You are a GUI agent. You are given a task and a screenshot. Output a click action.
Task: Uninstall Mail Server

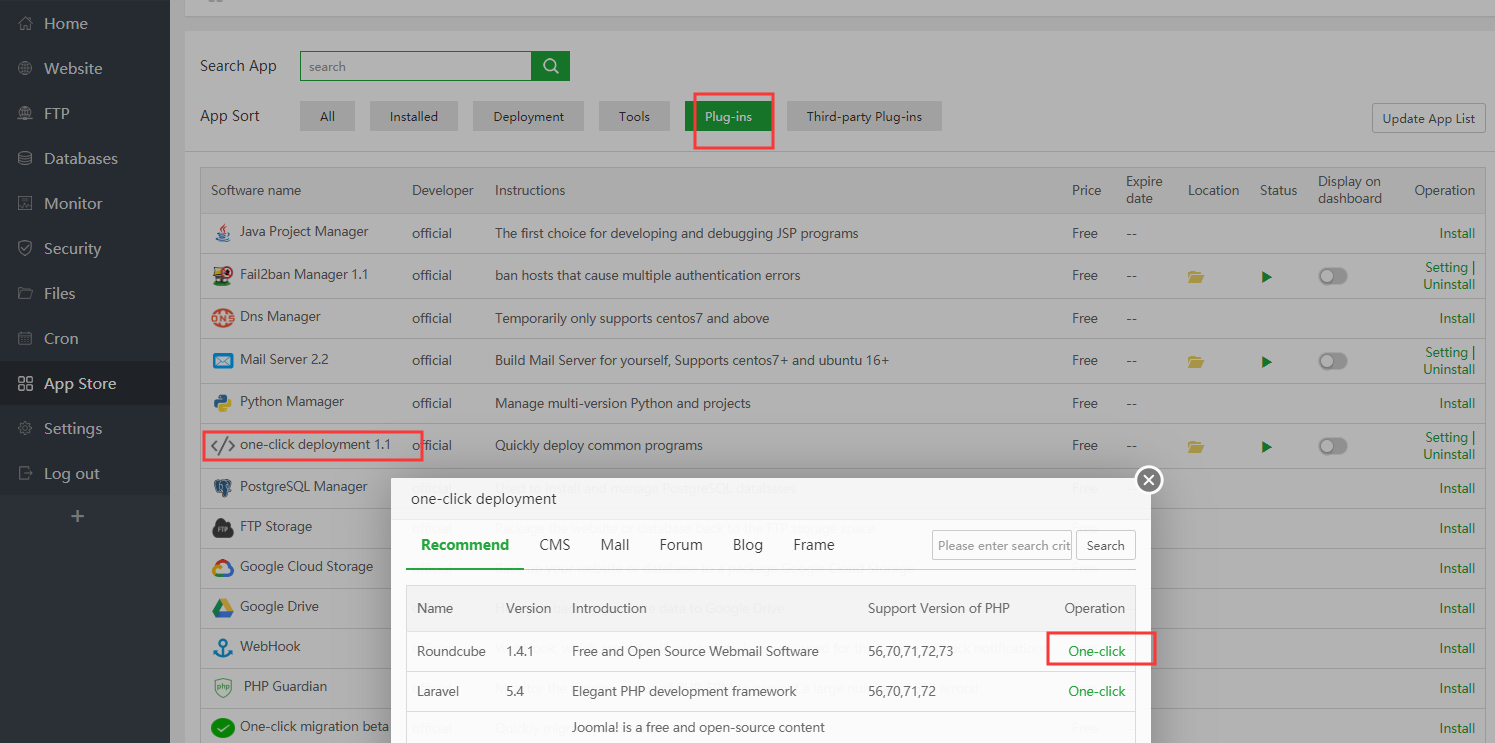pyautogui.click(x=1449, y=369)
